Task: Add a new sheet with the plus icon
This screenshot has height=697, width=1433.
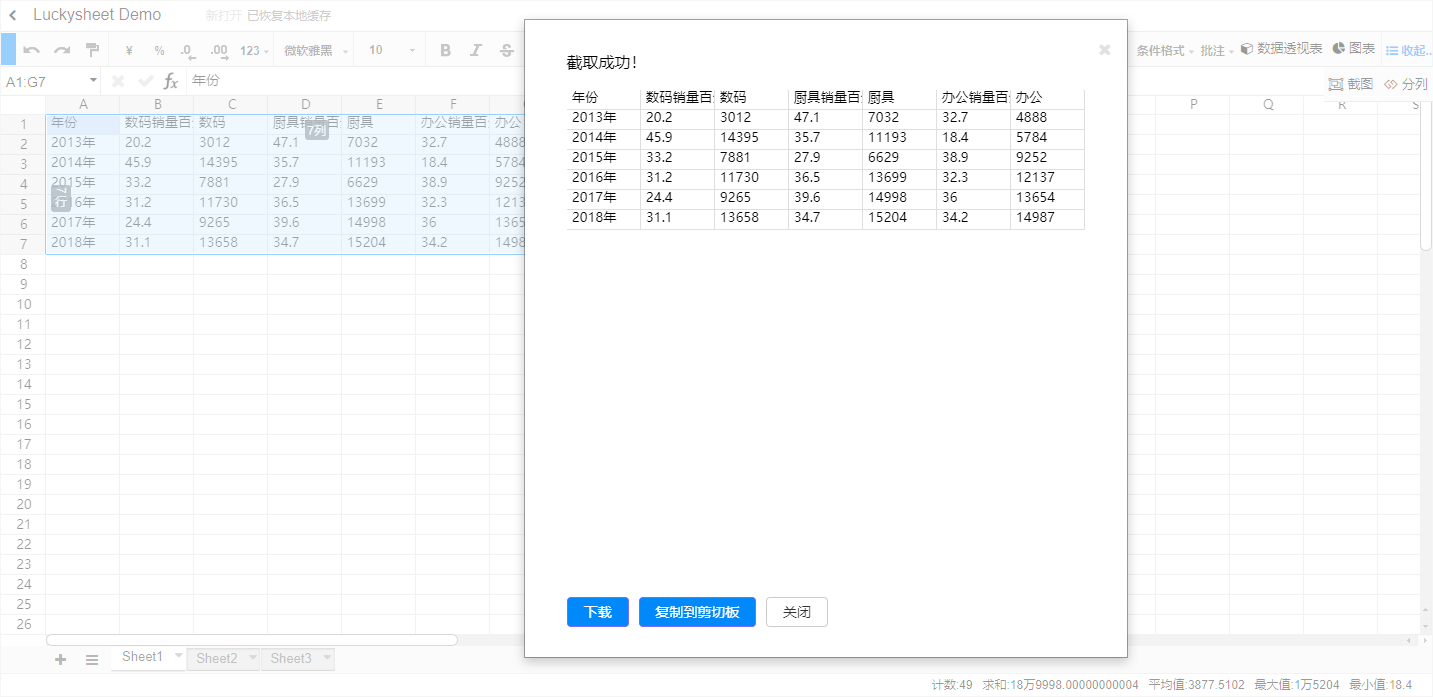Action: pyautogui.click(x=59, y=658)
